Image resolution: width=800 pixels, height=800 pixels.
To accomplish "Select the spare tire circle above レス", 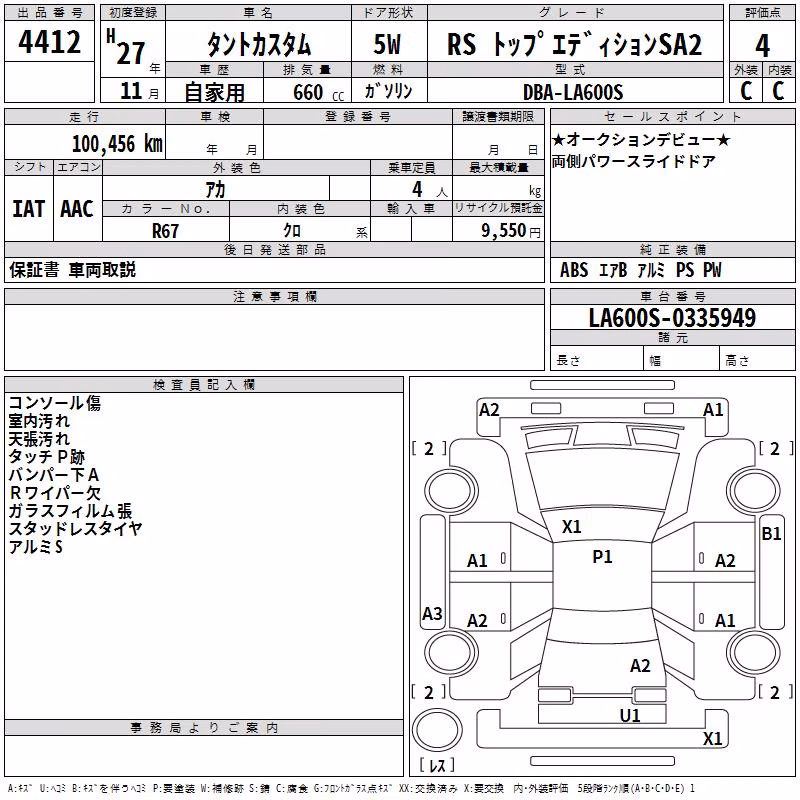I will click(x=437, y=730).
